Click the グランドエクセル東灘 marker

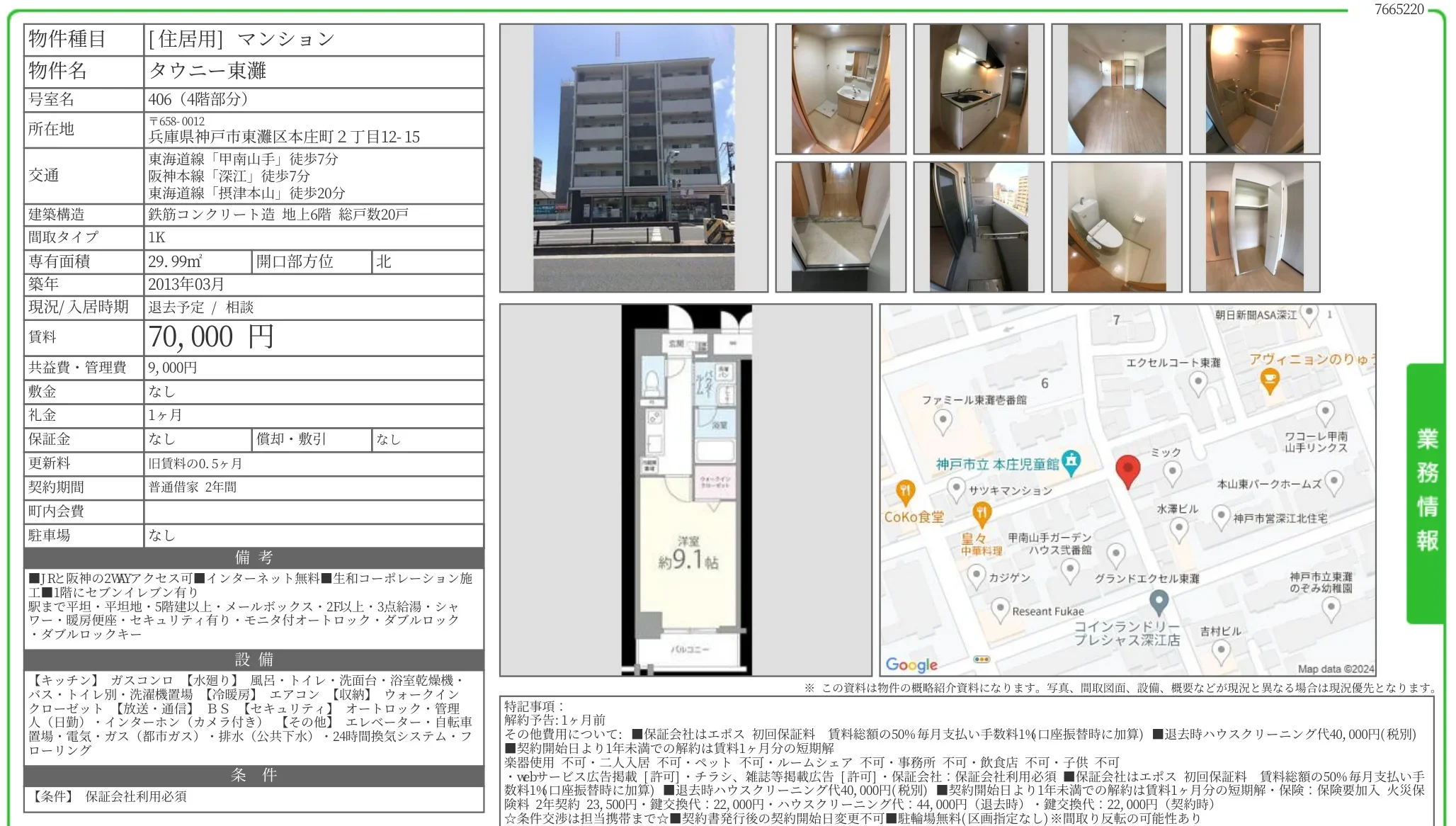(x=1115, y=553)
